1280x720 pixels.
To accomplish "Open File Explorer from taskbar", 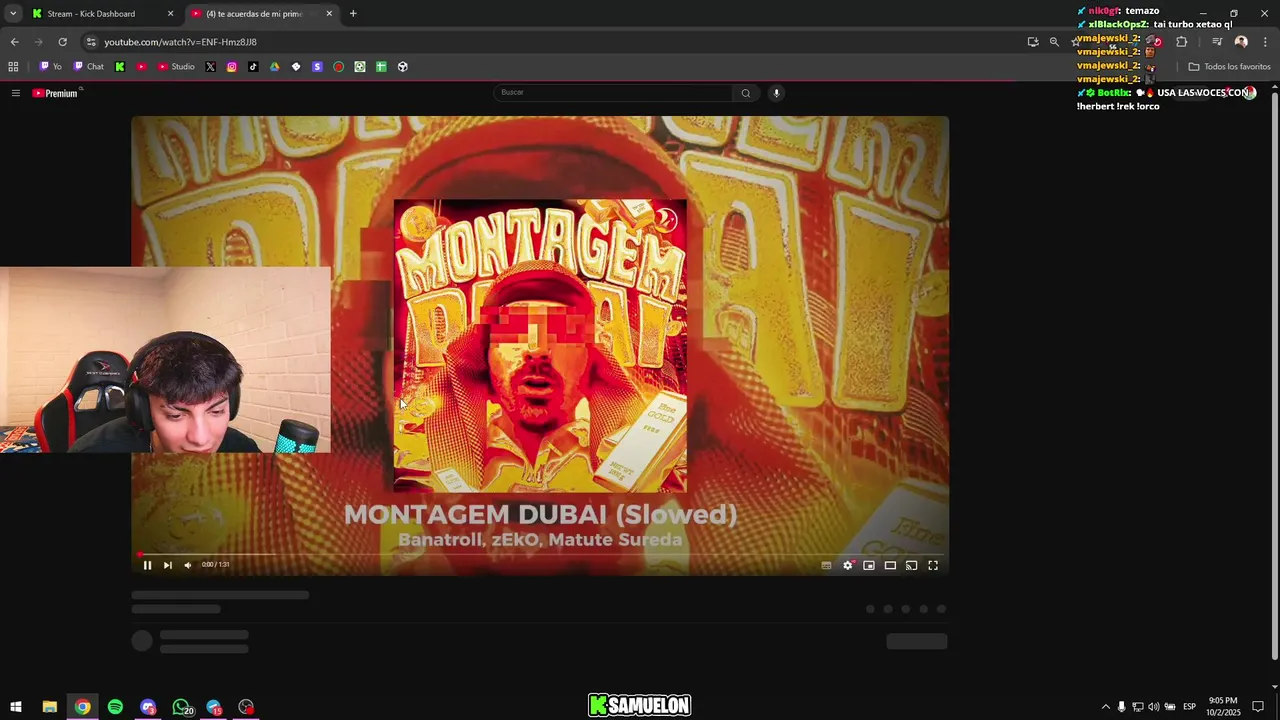I will pyautogui.click(x=49, y=707).
